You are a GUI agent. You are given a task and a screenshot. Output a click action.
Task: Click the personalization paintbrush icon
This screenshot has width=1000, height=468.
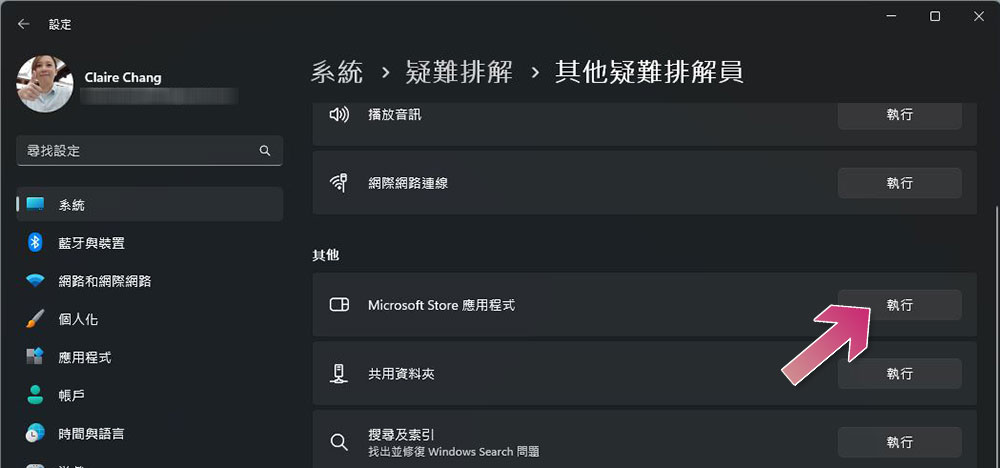tap(35, 319)
